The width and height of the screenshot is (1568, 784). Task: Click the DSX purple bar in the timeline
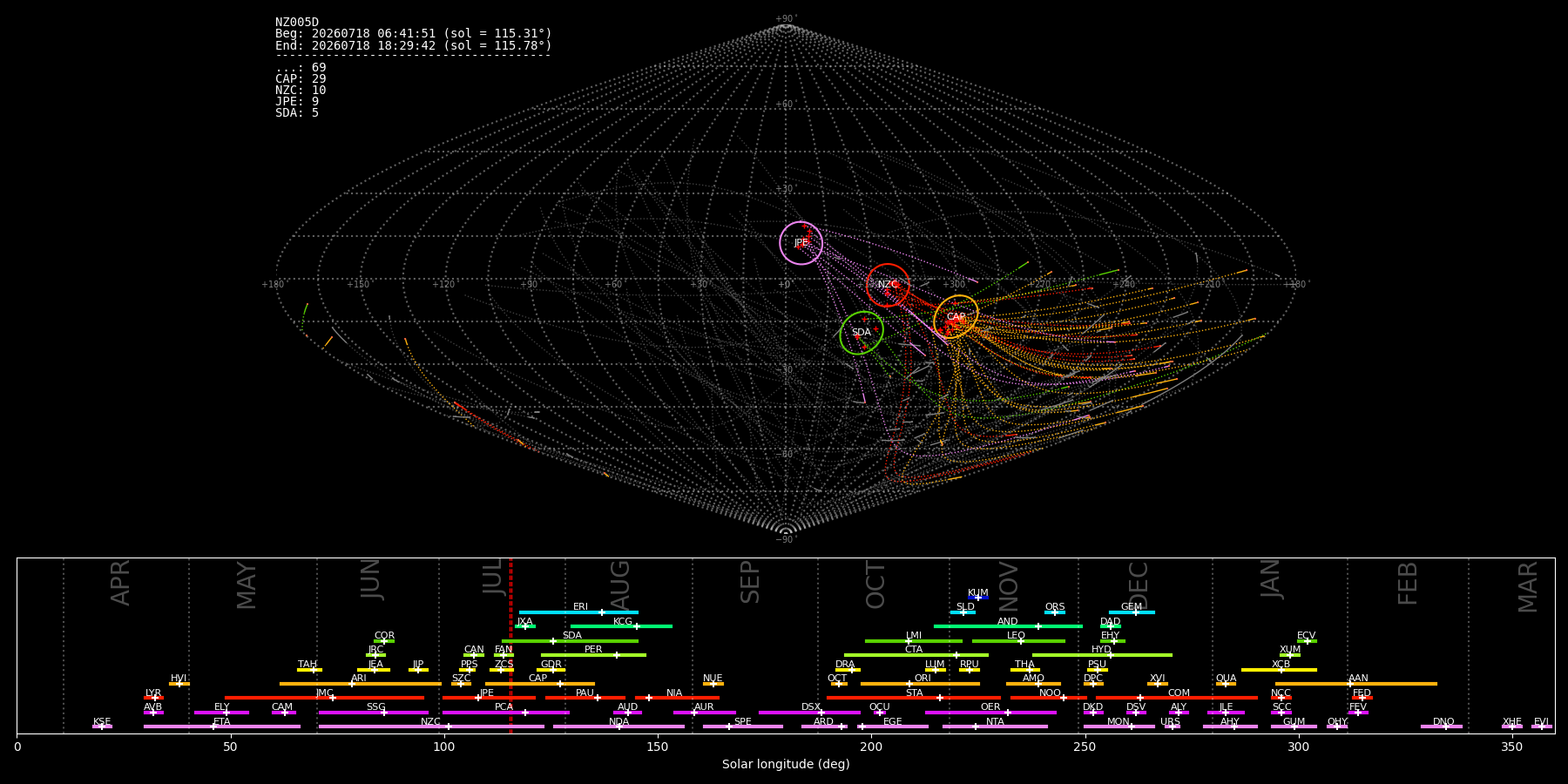coord(809,713)
